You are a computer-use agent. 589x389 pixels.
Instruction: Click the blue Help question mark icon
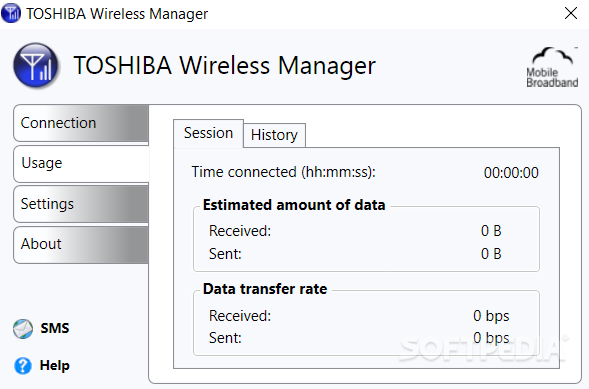[23, 365]
